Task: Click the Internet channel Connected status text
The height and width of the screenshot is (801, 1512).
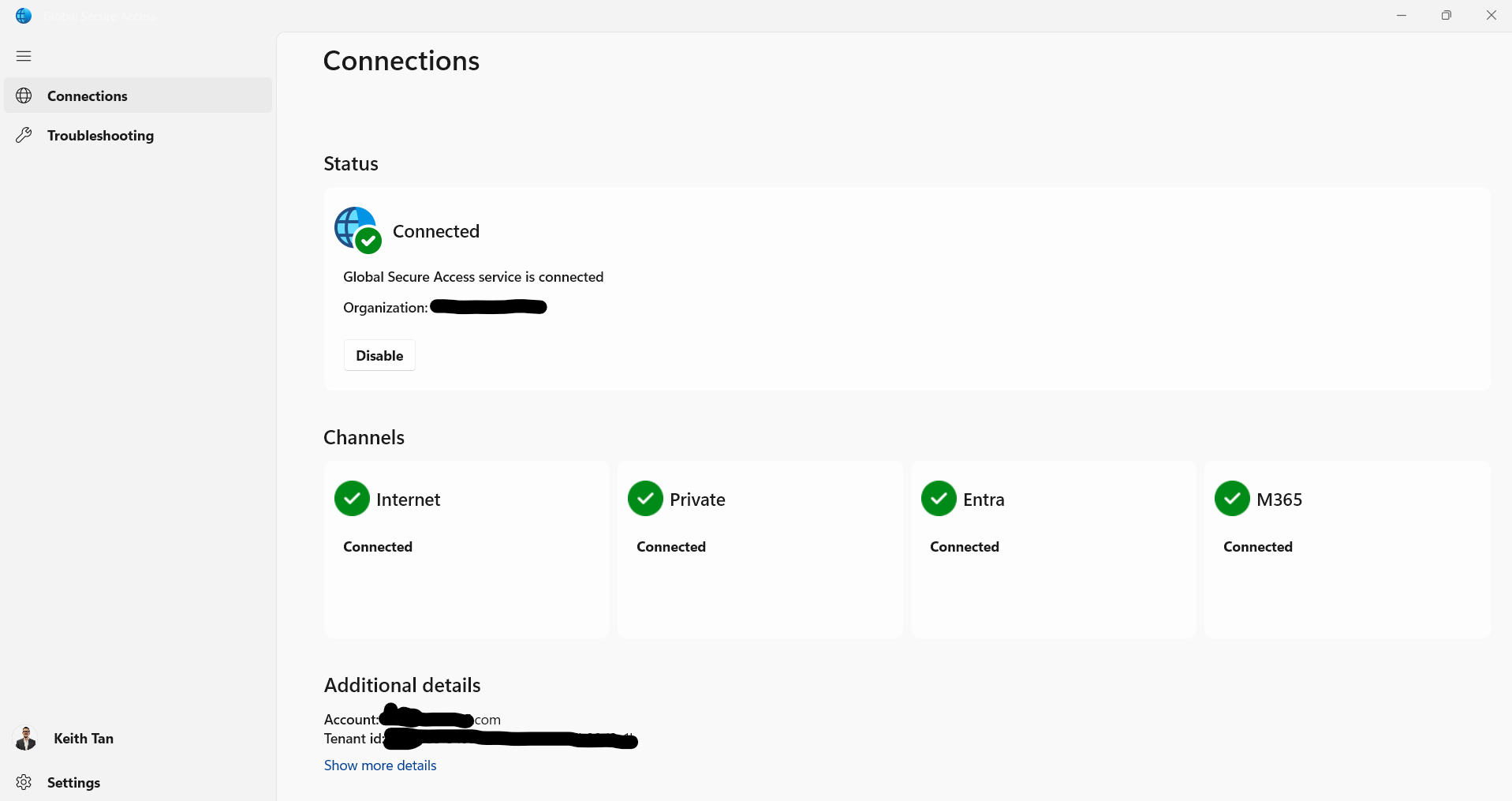Action: point(378,547)
